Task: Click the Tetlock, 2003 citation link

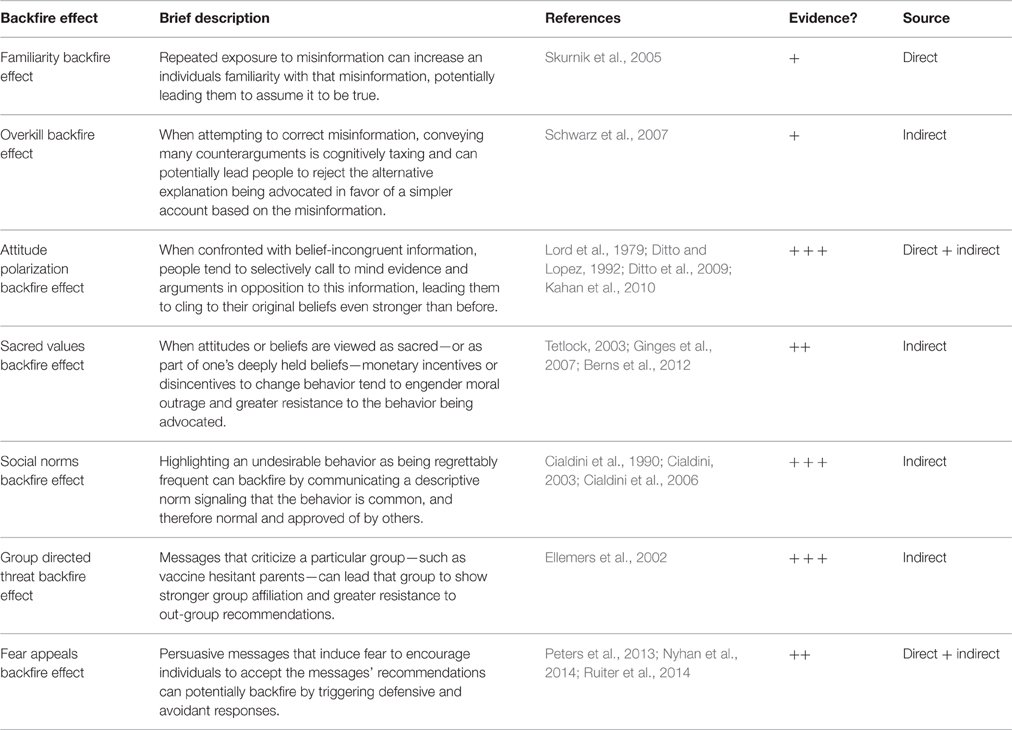Action: pos(585,346)
